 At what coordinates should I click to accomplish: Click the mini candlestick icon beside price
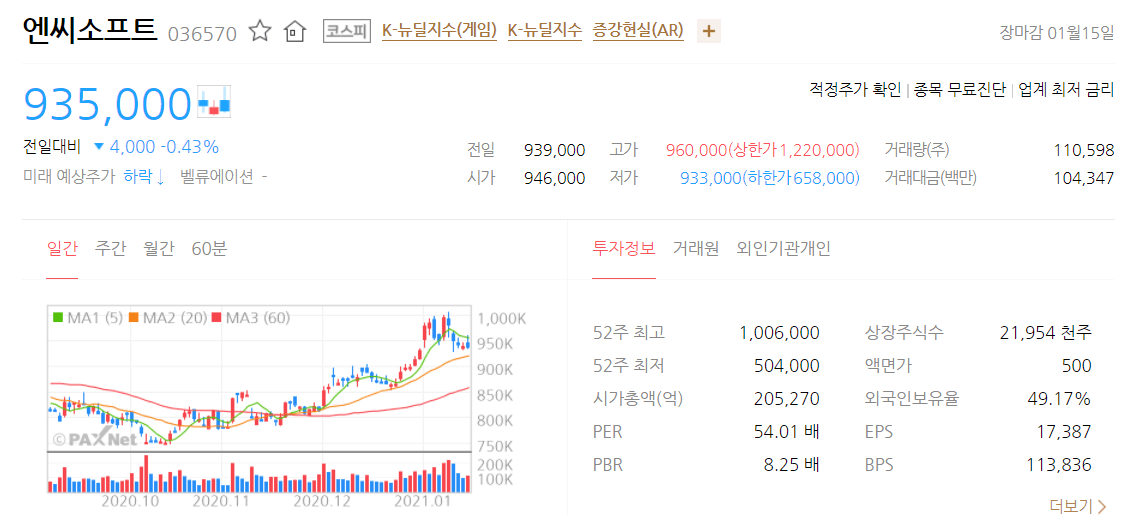(x=214, y=101)
